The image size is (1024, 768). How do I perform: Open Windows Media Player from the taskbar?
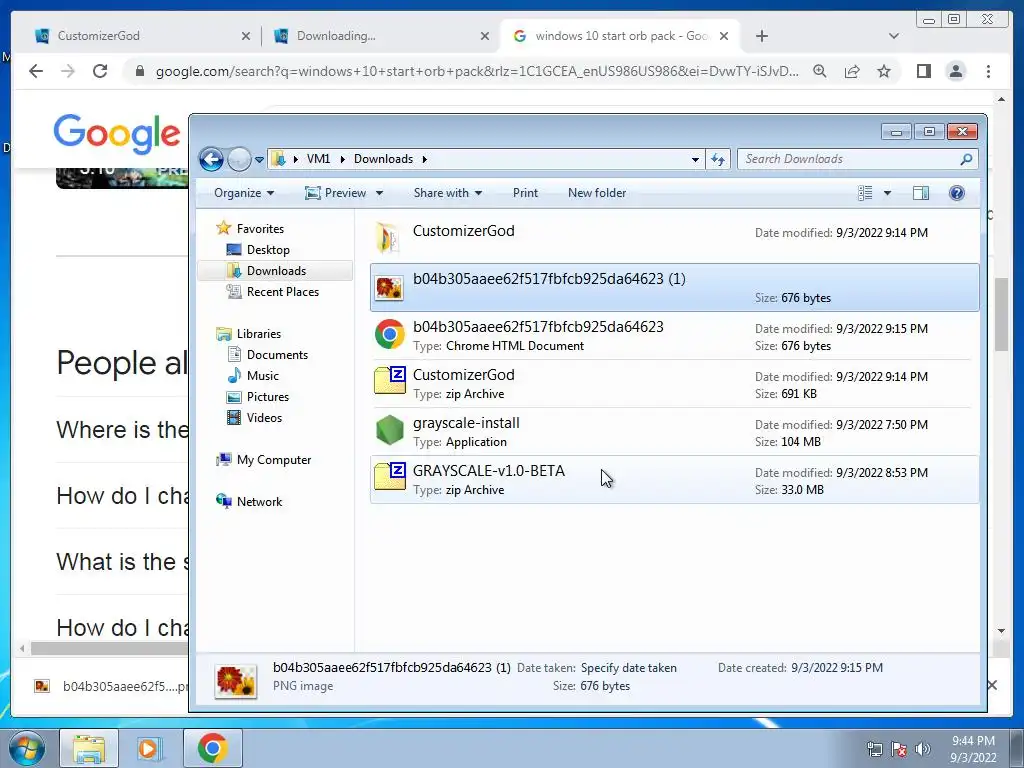tap(149, 749)
